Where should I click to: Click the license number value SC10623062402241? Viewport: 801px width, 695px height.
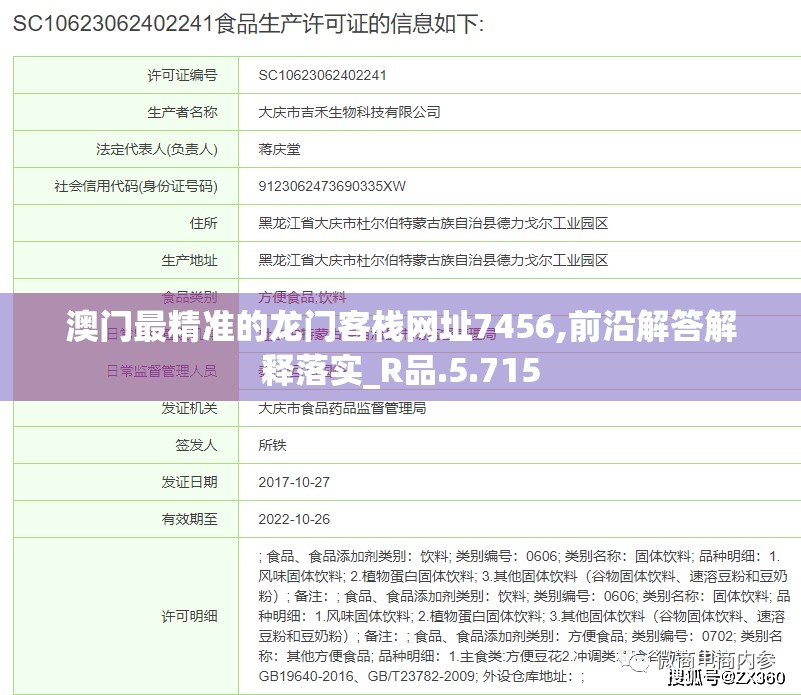[x=322, y=75]
